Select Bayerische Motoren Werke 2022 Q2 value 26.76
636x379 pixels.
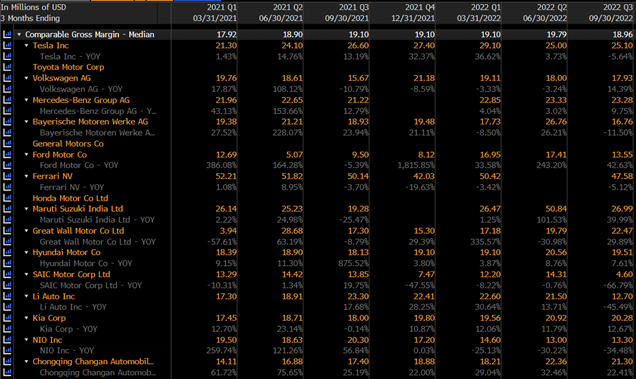pyautogui.click(x=556, y=122)
